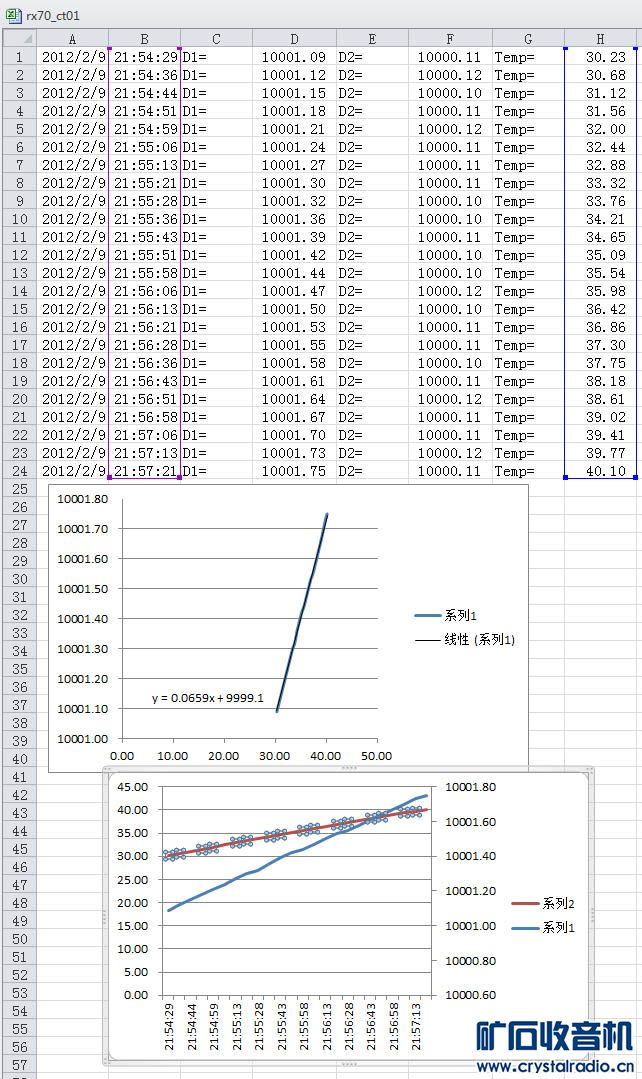The width and height of the screenshot is (642, 1079).
Task: Click temperature cell 40.10
Action: point(600,471)
